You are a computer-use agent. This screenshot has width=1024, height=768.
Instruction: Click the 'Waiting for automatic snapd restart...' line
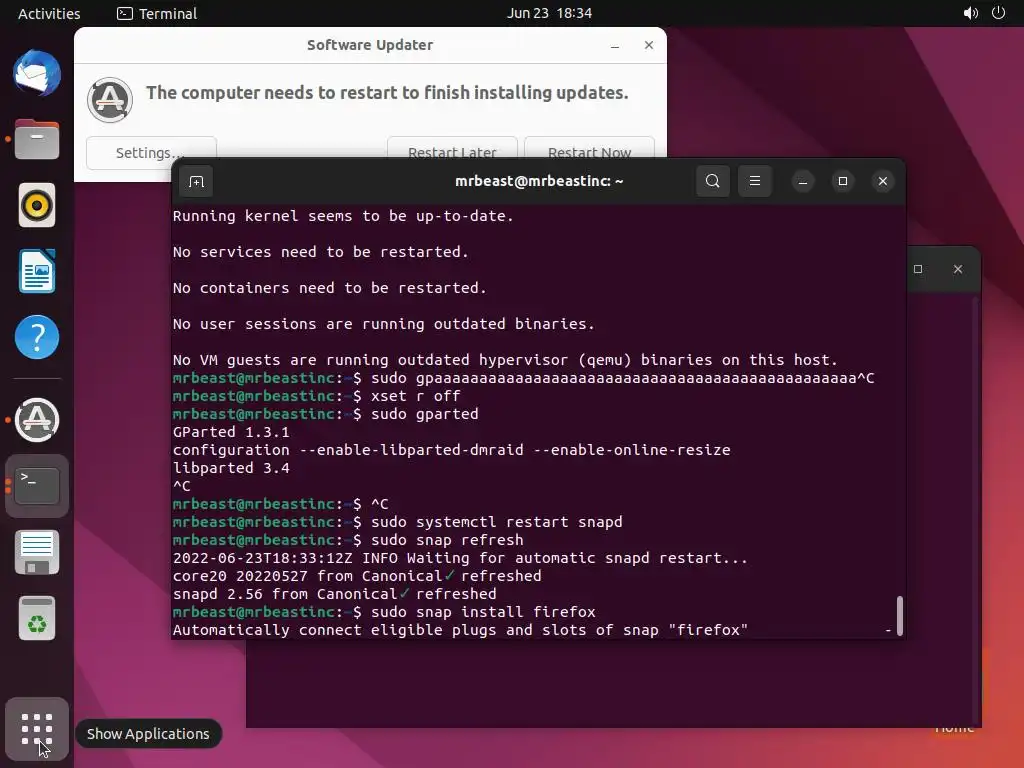[460, 558]
